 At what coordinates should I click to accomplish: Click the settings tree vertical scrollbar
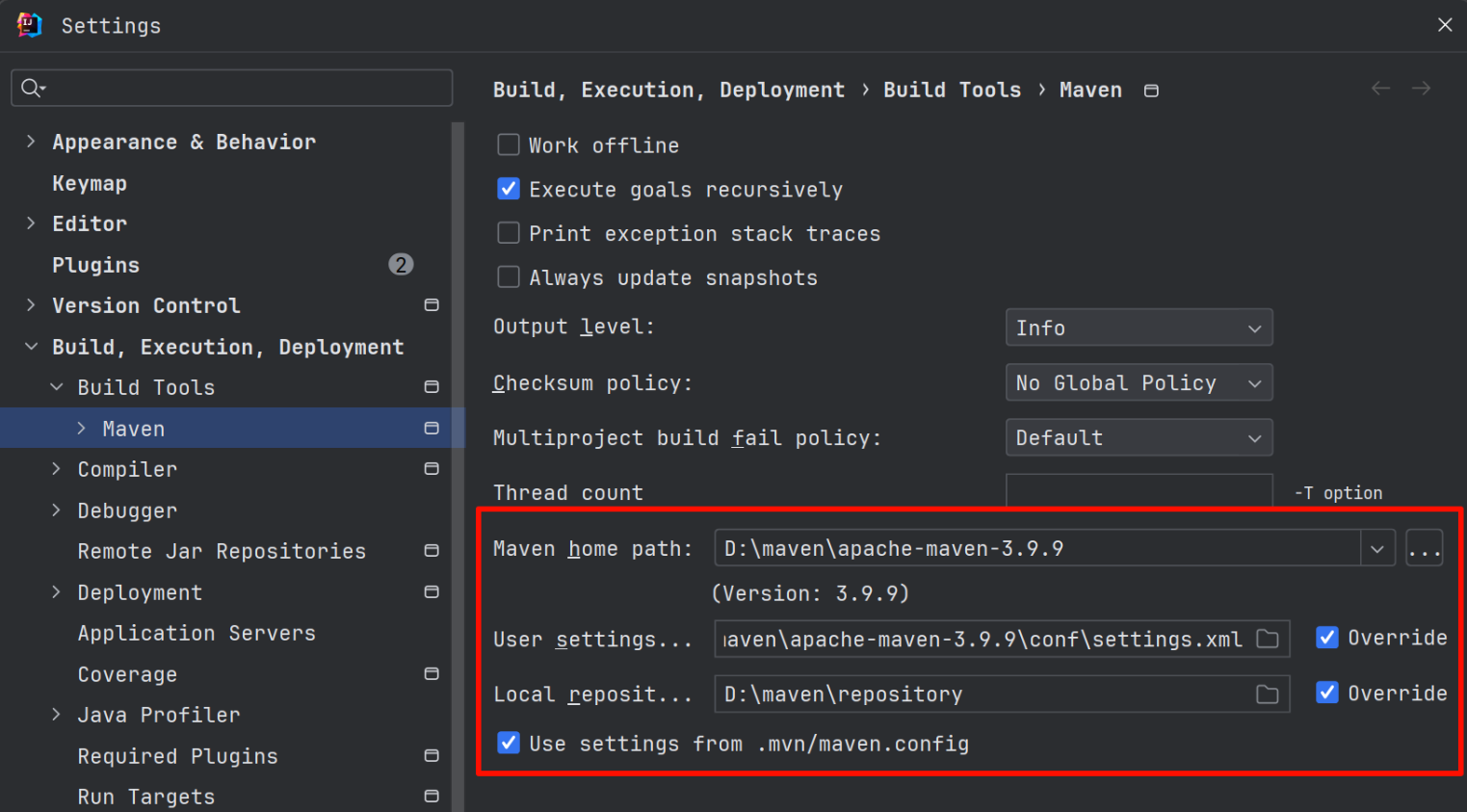click(x=458, y=466)
